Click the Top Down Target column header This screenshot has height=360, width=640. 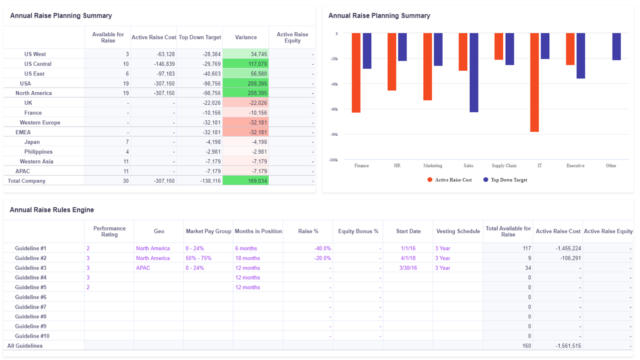pos(200,37)
